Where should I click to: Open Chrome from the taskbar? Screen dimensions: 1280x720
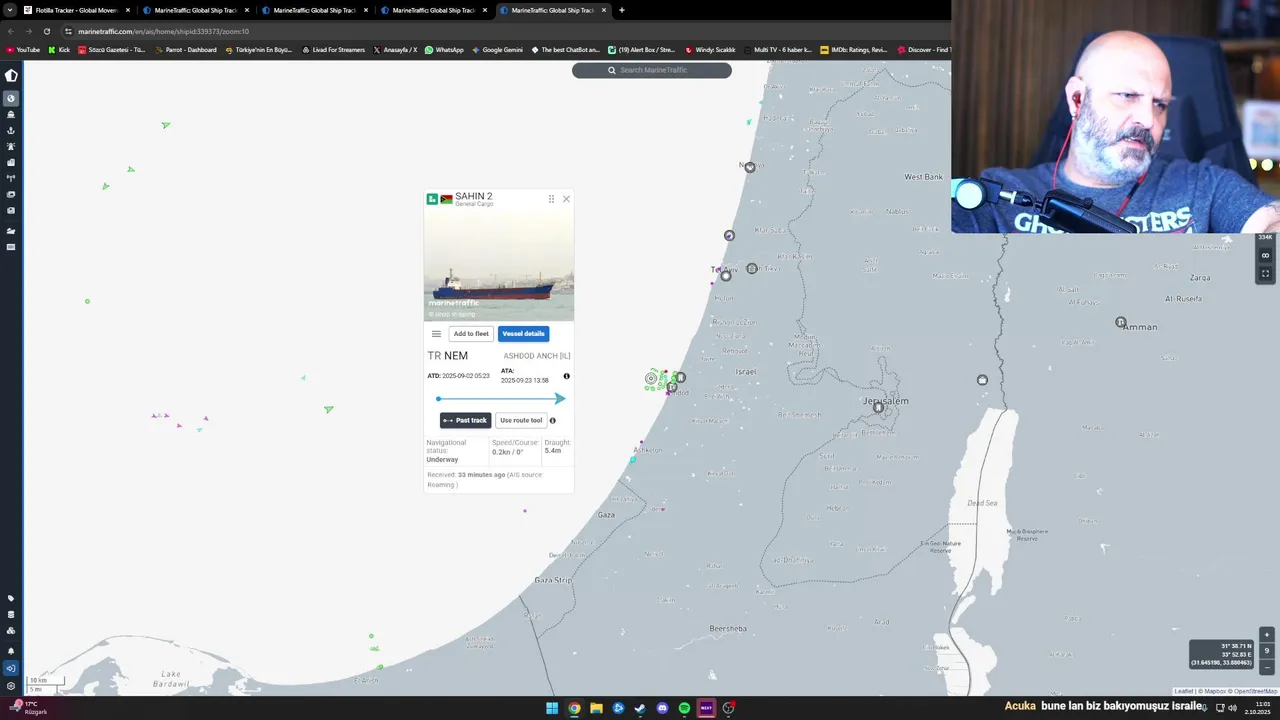click(x=574, y=708)
